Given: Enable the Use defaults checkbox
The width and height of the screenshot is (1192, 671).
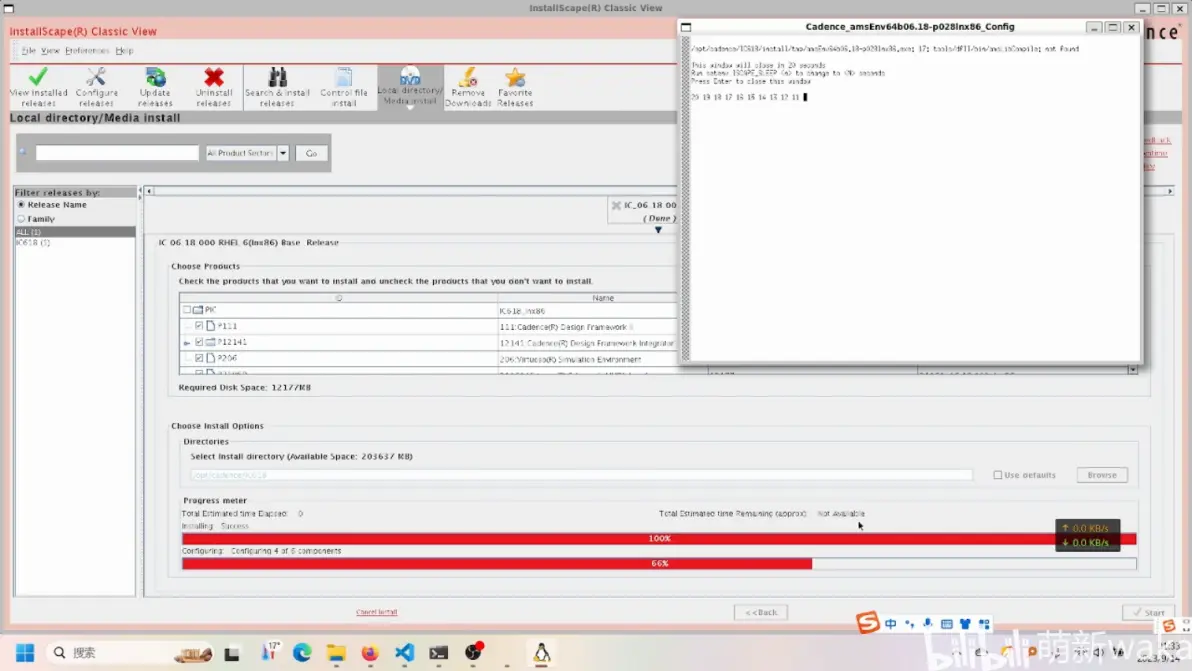Looking at the screenshot, I should (x=997, y=475).
